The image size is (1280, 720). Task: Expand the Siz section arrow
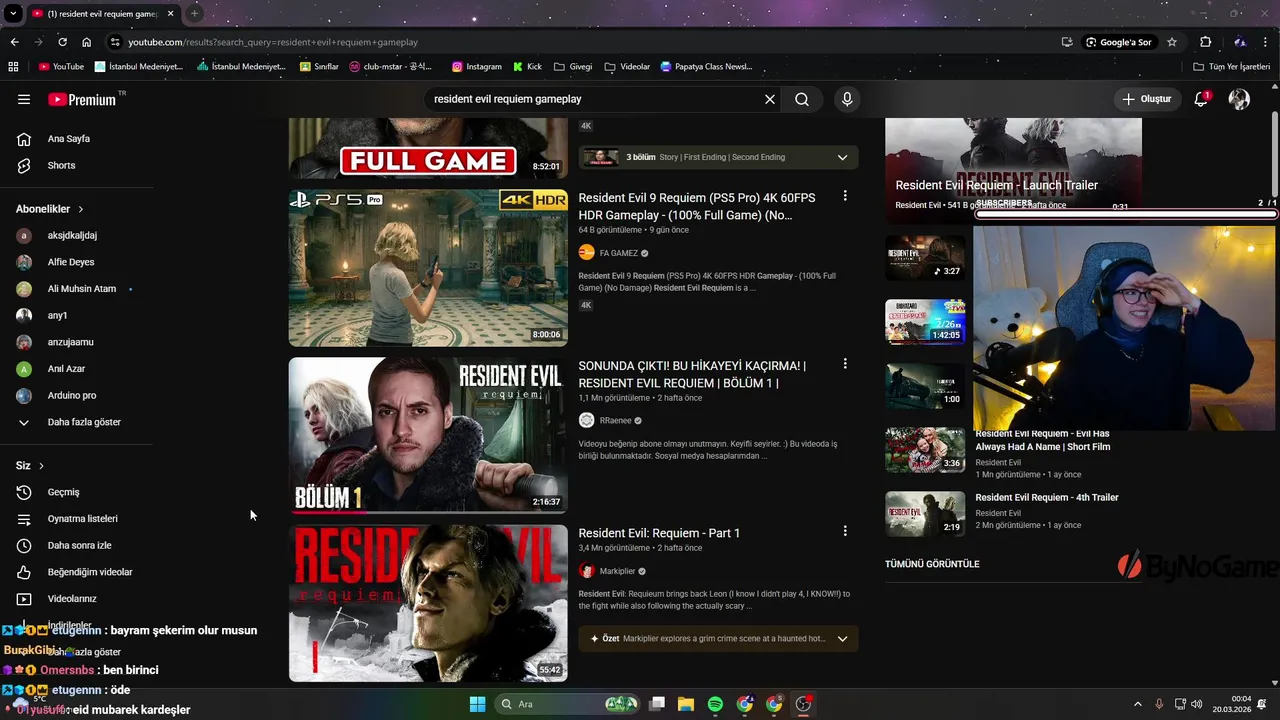pyautogui.click(x=41, y=466)
